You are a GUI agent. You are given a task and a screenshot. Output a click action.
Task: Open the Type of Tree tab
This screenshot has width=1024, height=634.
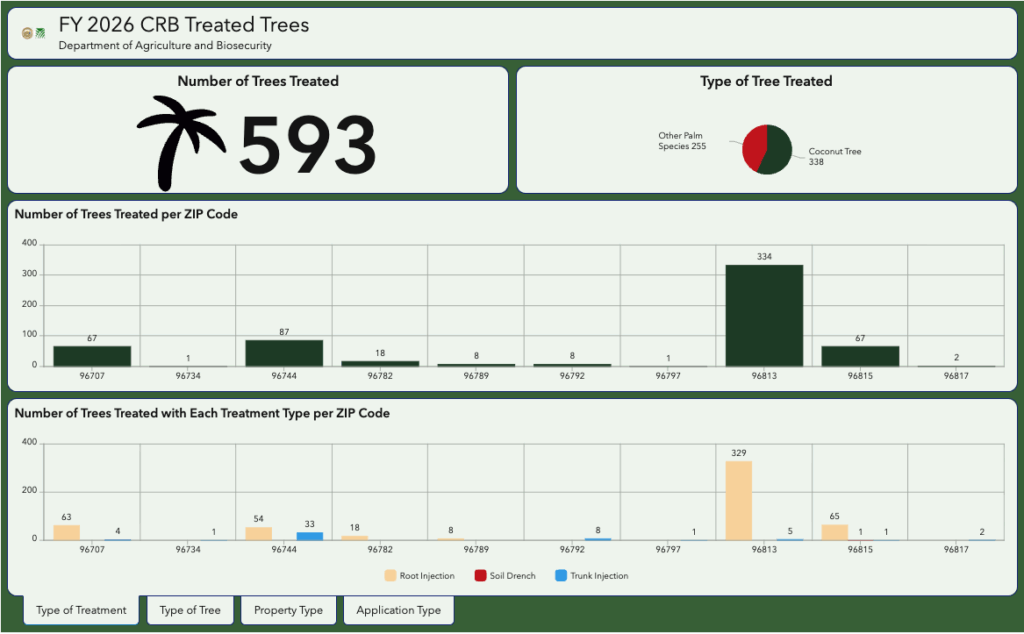(190, 610)
